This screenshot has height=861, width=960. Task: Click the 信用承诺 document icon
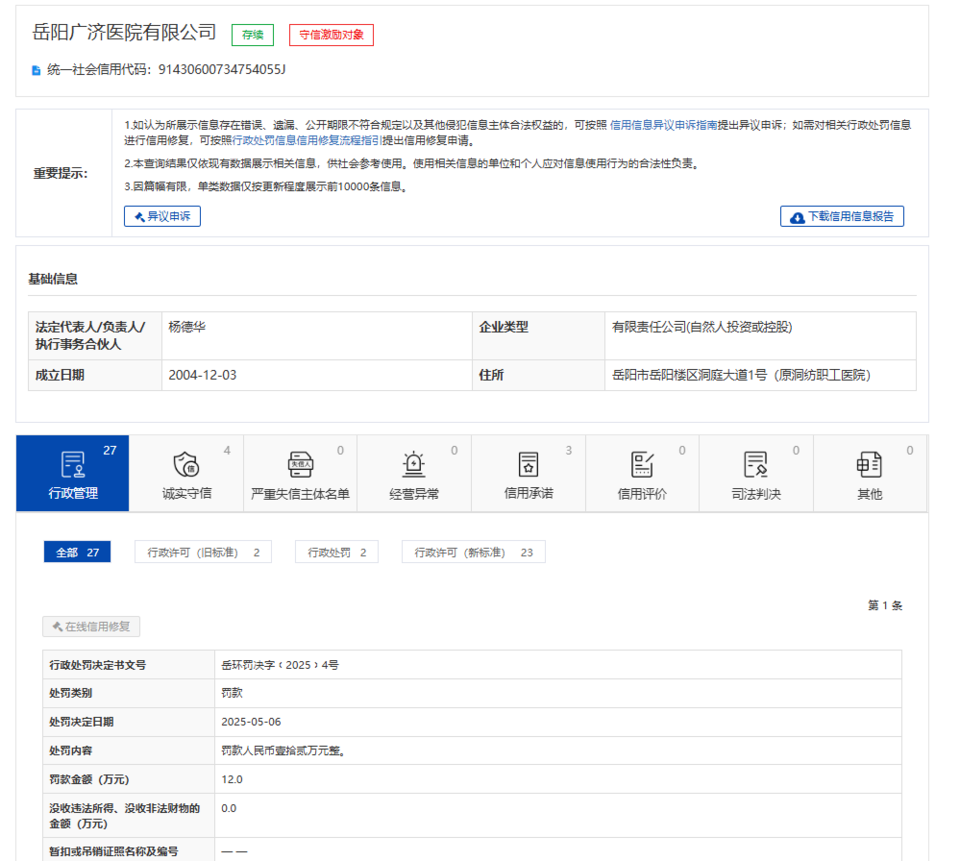(x=528, y=464)
